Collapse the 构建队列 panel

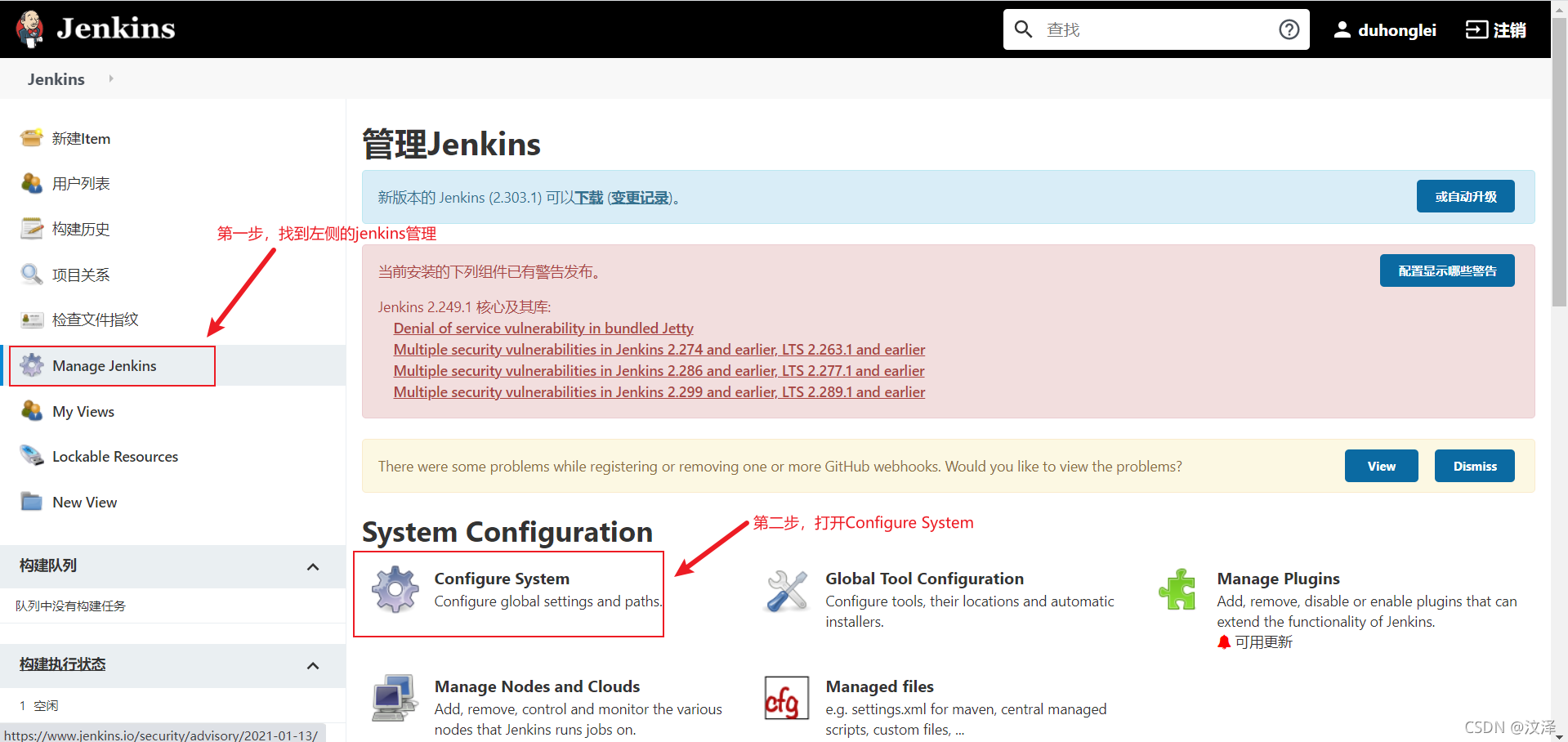[313, 566]
